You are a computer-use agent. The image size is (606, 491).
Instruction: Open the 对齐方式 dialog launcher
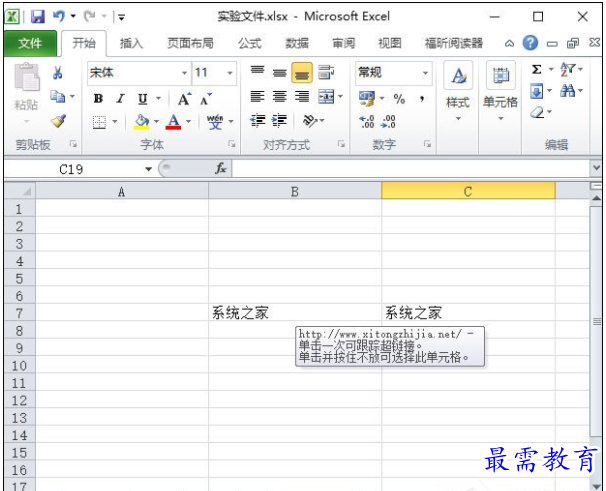coord(341,144)
